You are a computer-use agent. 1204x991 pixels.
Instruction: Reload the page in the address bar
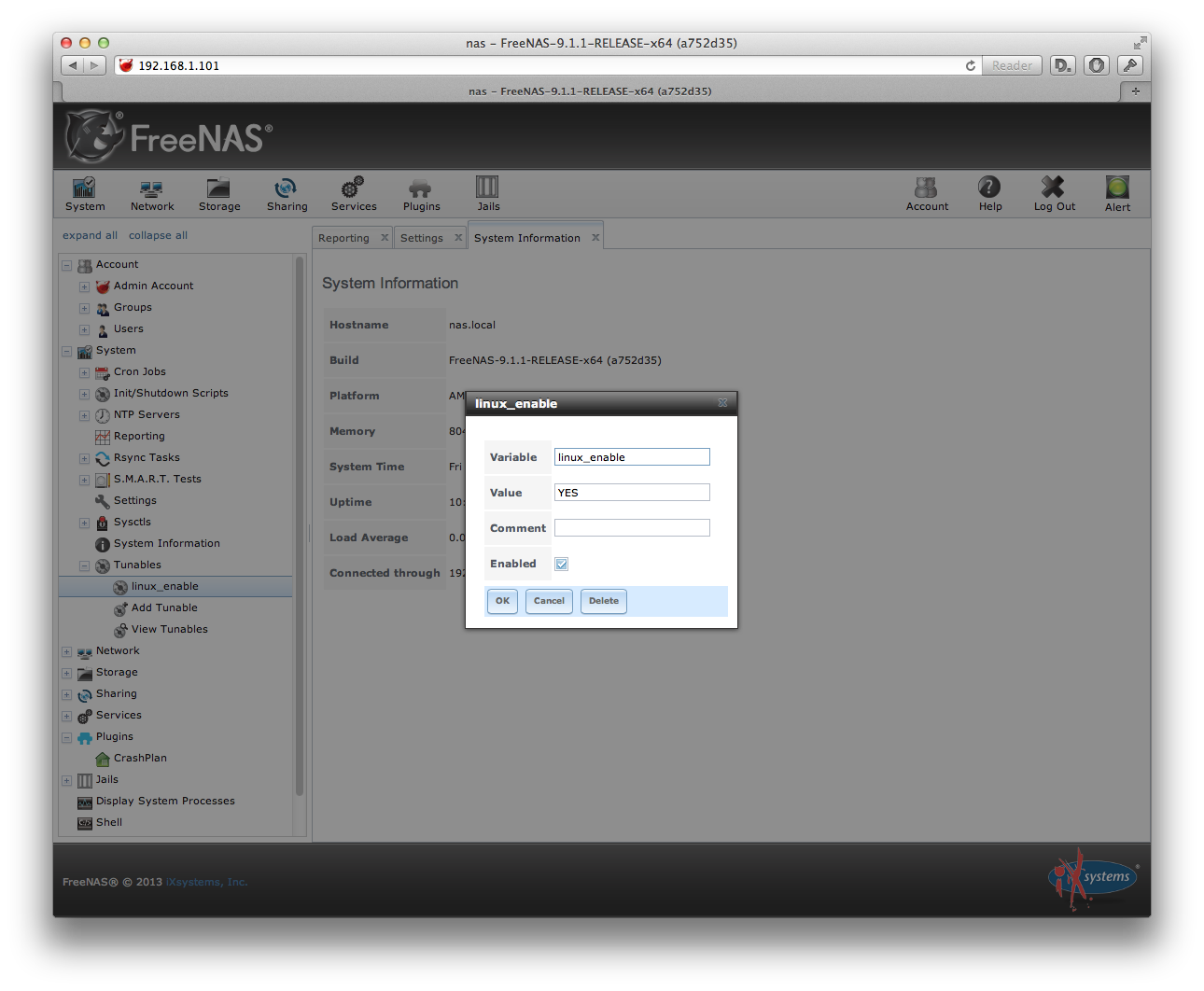pos(971,65)
